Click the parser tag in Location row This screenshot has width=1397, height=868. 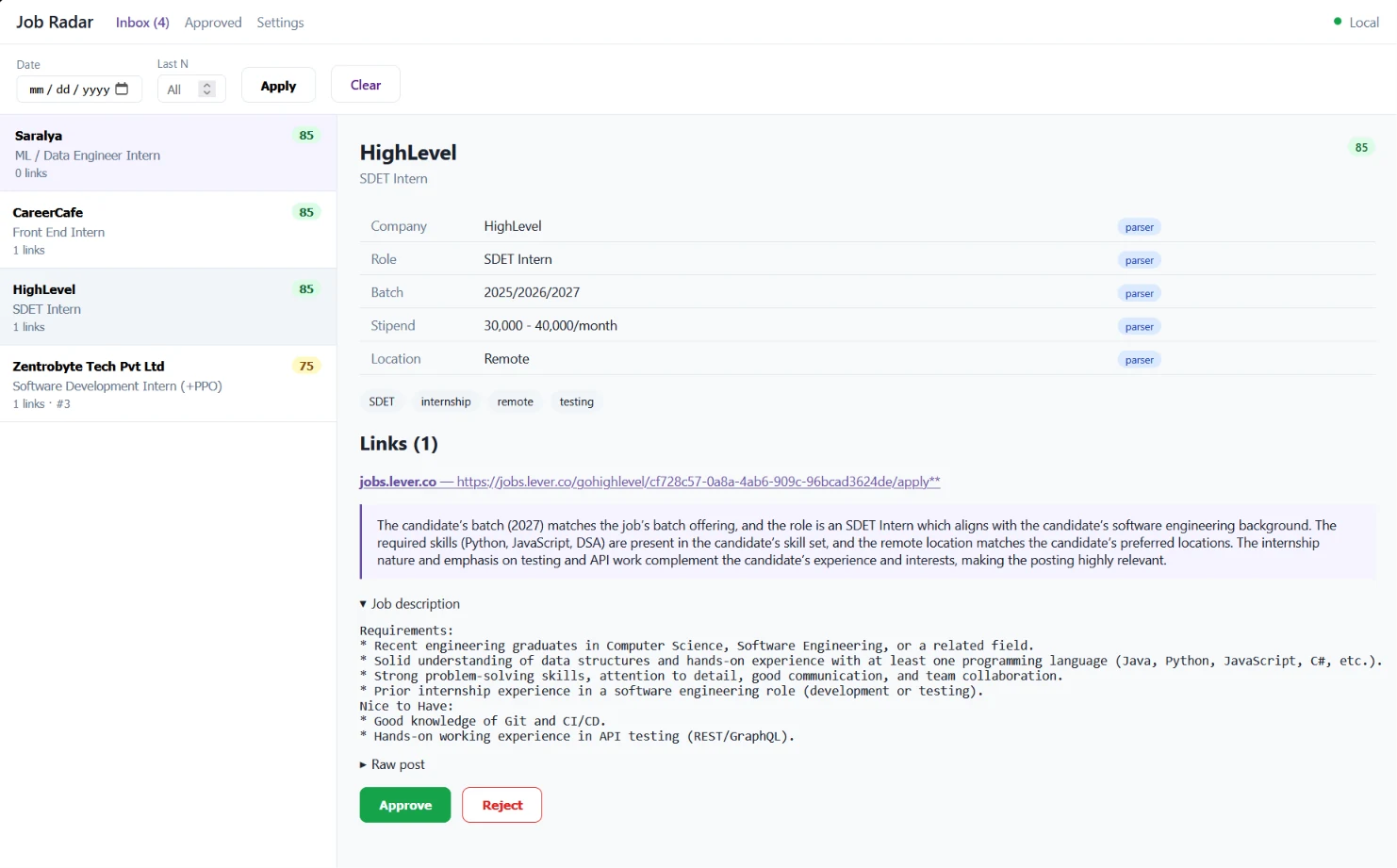1139,360
